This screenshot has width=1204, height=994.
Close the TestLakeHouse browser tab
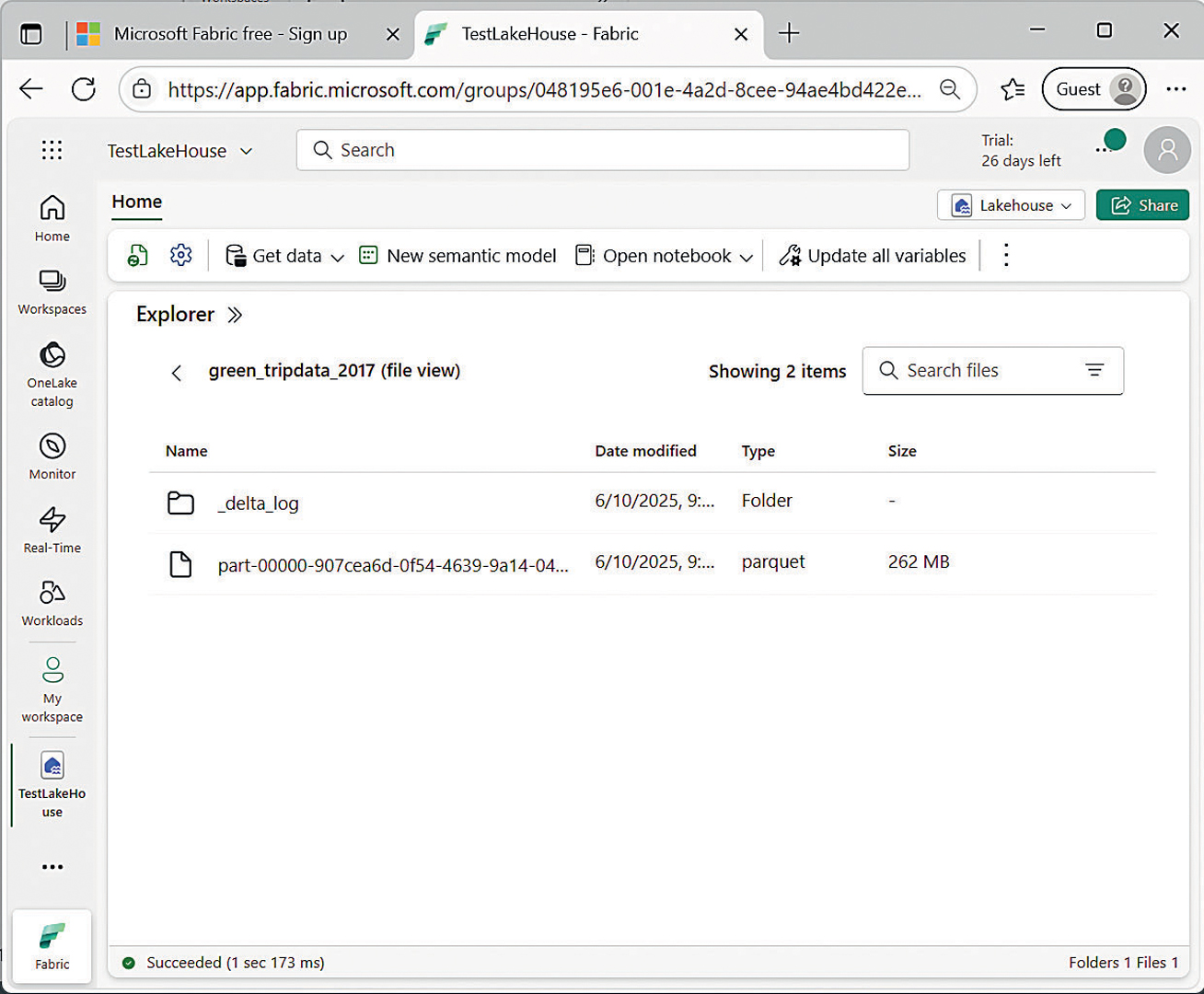pos(741,35)
